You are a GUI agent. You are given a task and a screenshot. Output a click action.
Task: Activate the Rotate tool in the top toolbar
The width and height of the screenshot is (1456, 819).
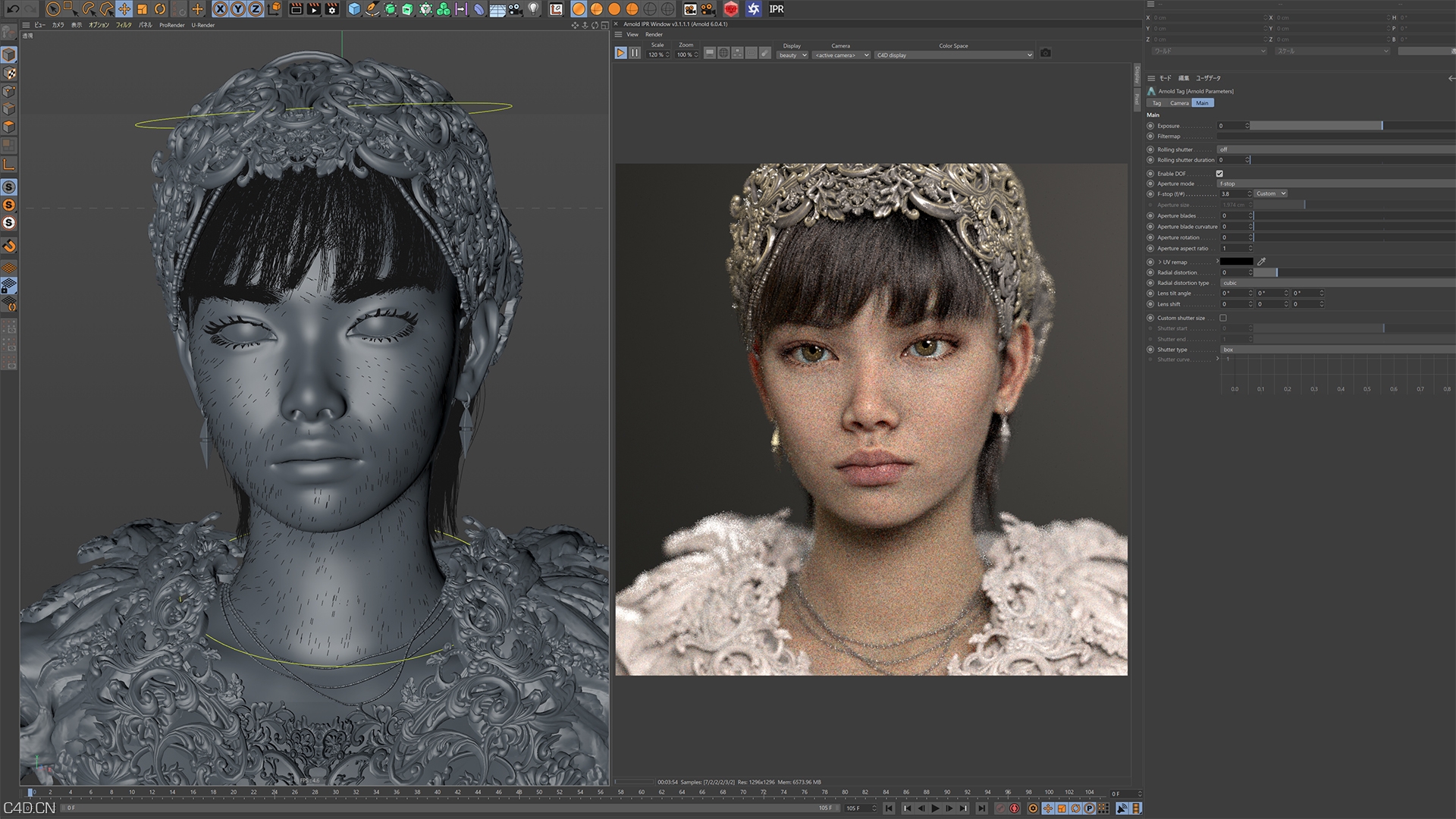(160, 9)
